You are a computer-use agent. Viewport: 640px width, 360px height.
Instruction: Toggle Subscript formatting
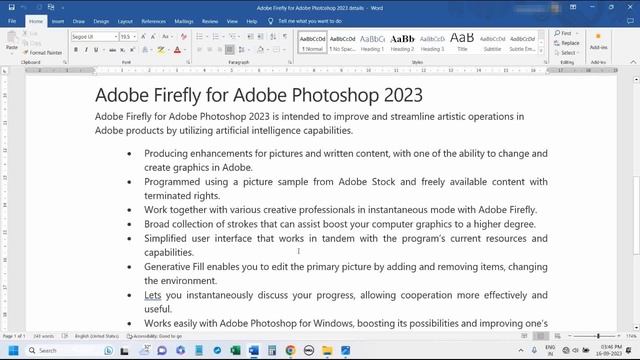coord(122,50)
